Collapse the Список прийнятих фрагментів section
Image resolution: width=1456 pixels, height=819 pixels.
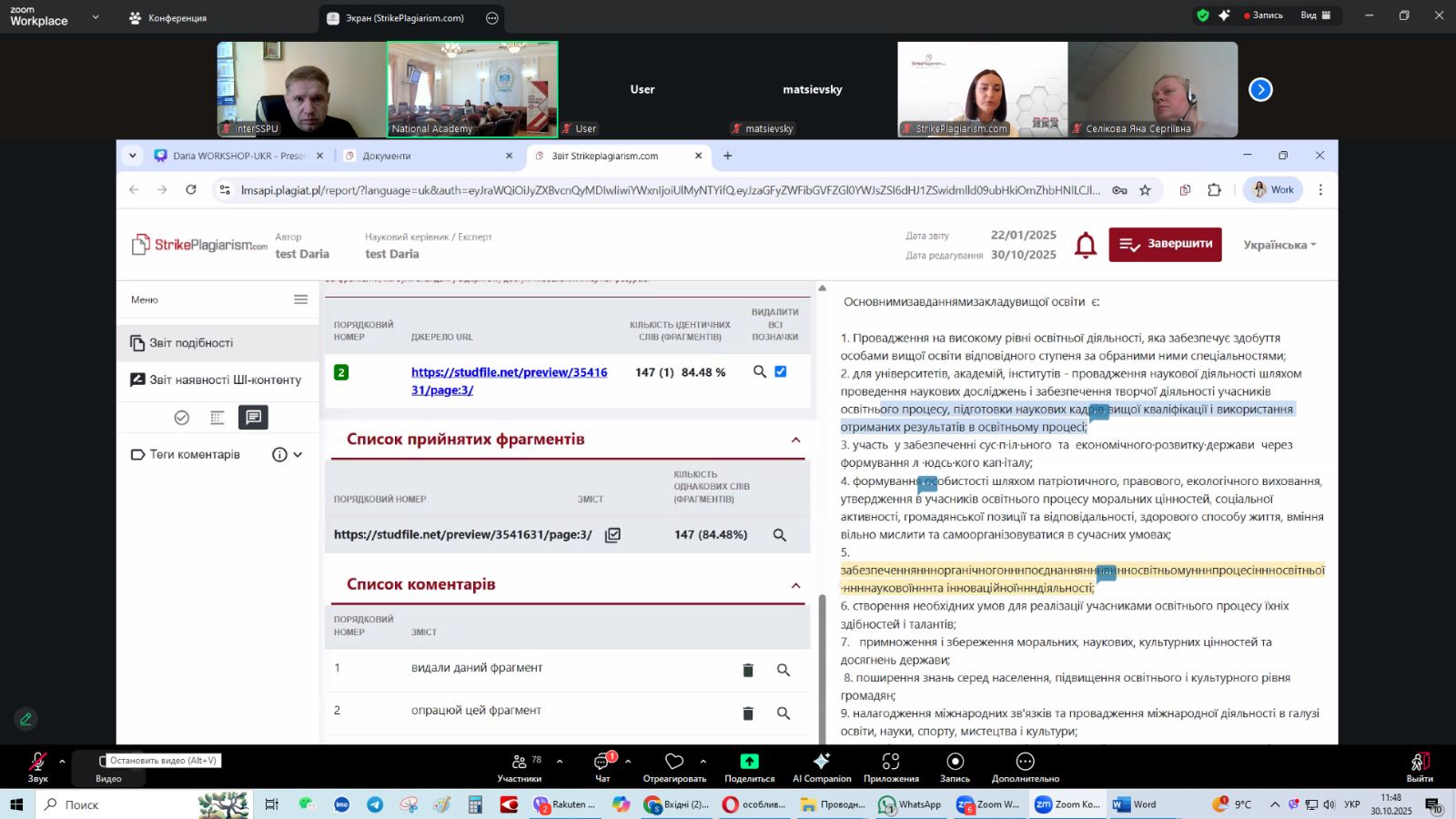coord(795,440)
